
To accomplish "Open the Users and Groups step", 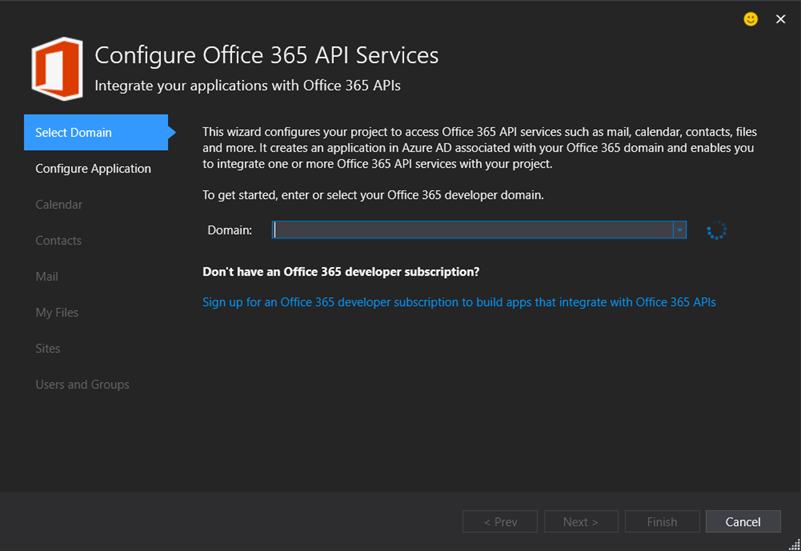I will tap(82, 384).
